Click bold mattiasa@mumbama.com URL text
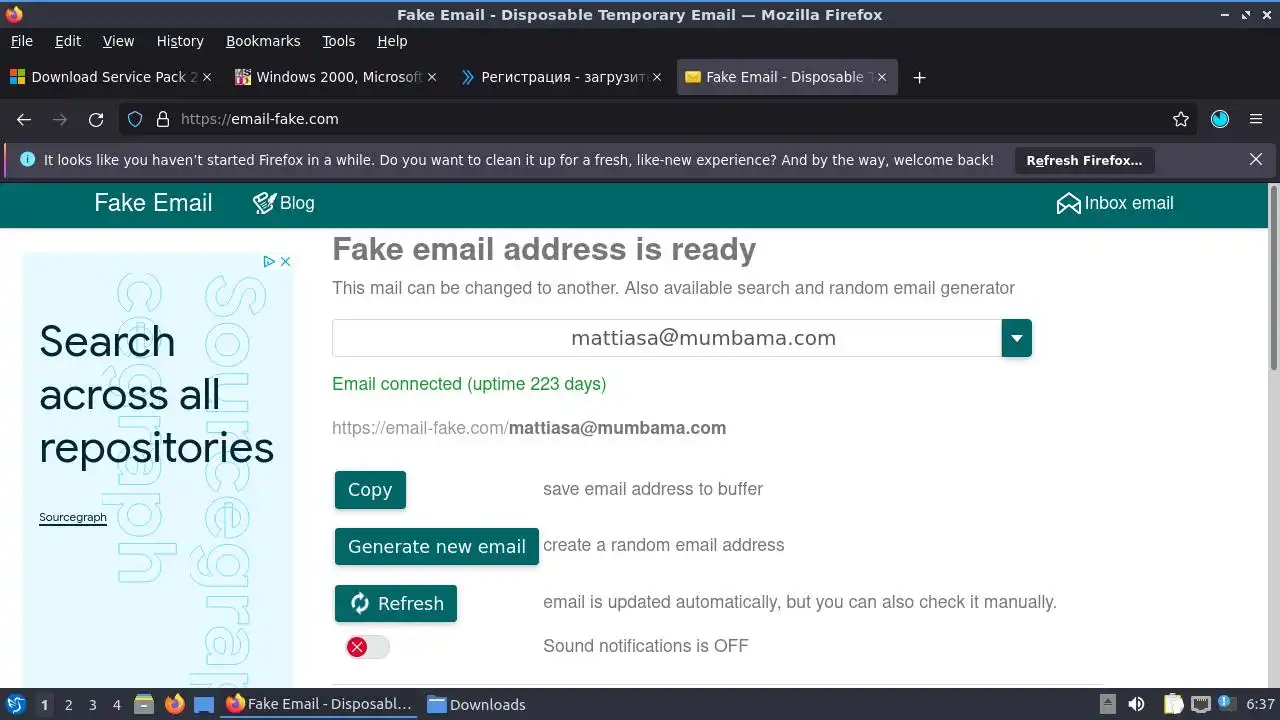This screenshot has width=1280, height=720. click(x=617, y=428)
